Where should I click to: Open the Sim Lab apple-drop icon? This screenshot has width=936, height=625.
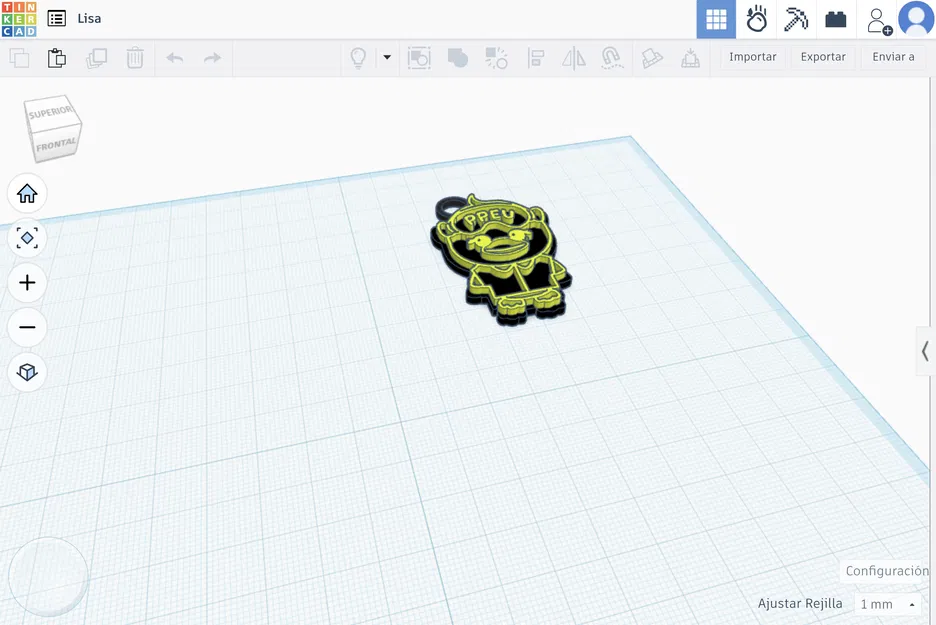[x=756, y=19]
